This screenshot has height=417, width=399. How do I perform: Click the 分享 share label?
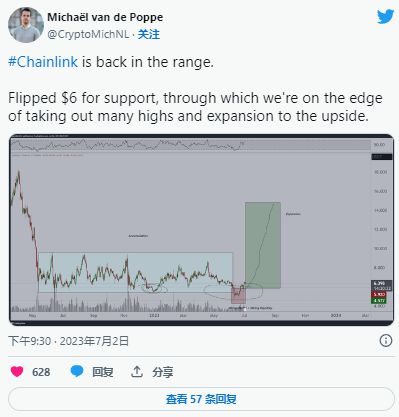tap(163, 372)
